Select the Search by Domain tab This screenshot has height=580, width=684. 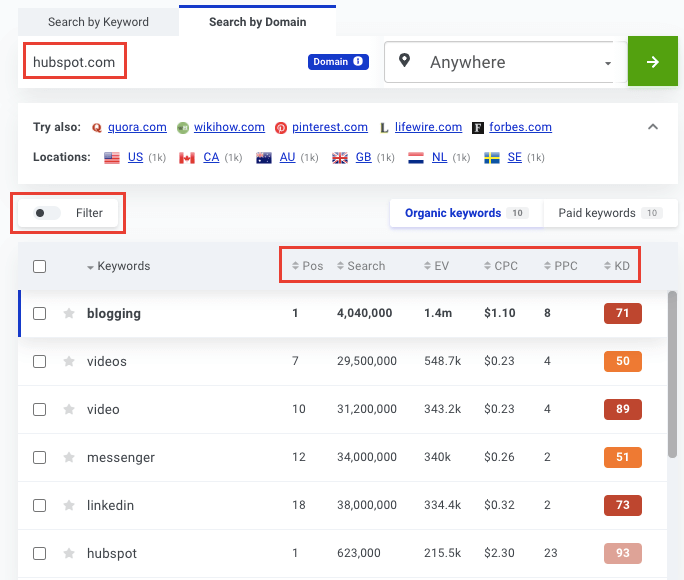[x=257, y=22]
